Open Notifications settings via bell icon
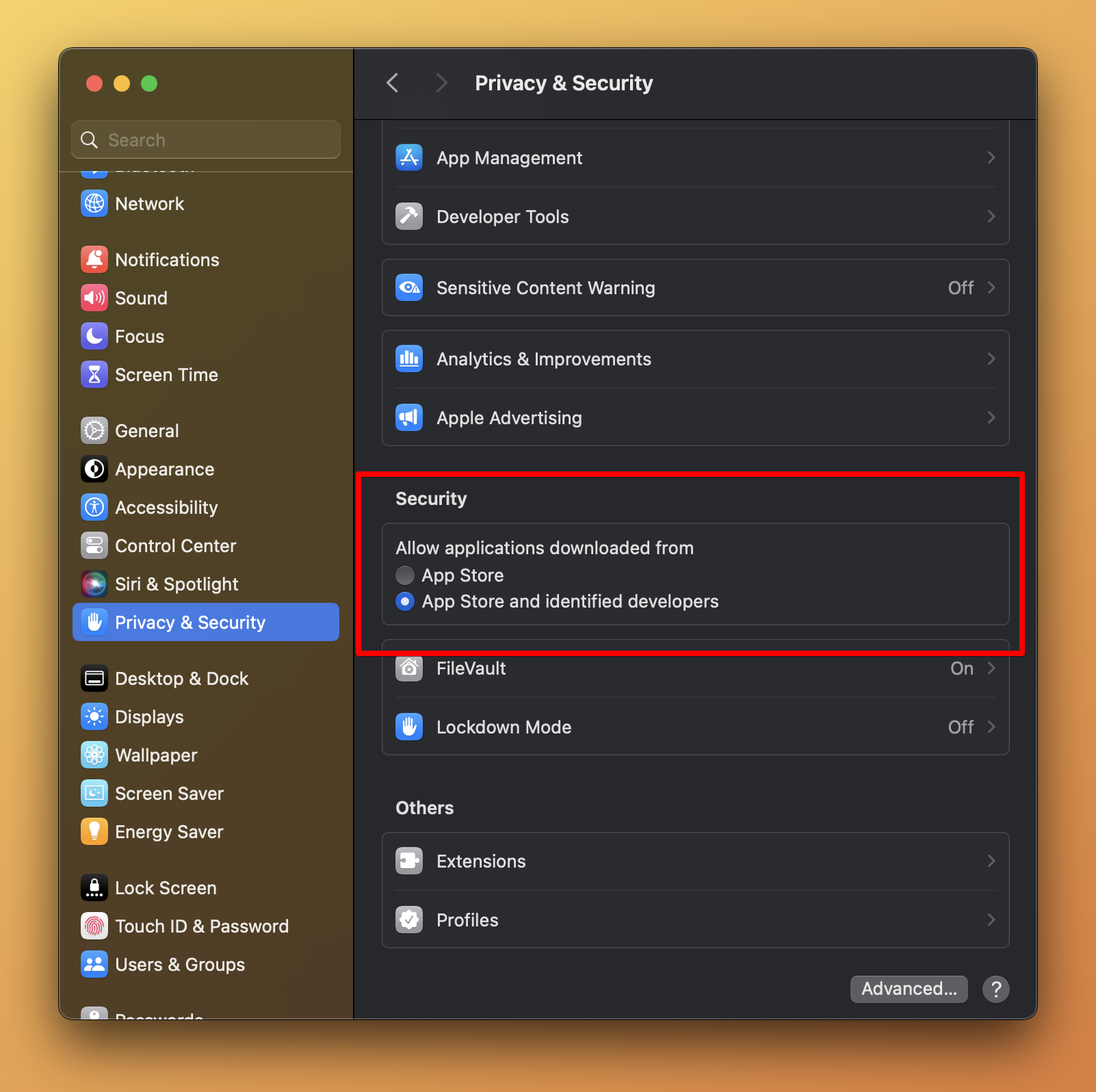Viewport: 1096px width, 1092px height. pos(94,259)
